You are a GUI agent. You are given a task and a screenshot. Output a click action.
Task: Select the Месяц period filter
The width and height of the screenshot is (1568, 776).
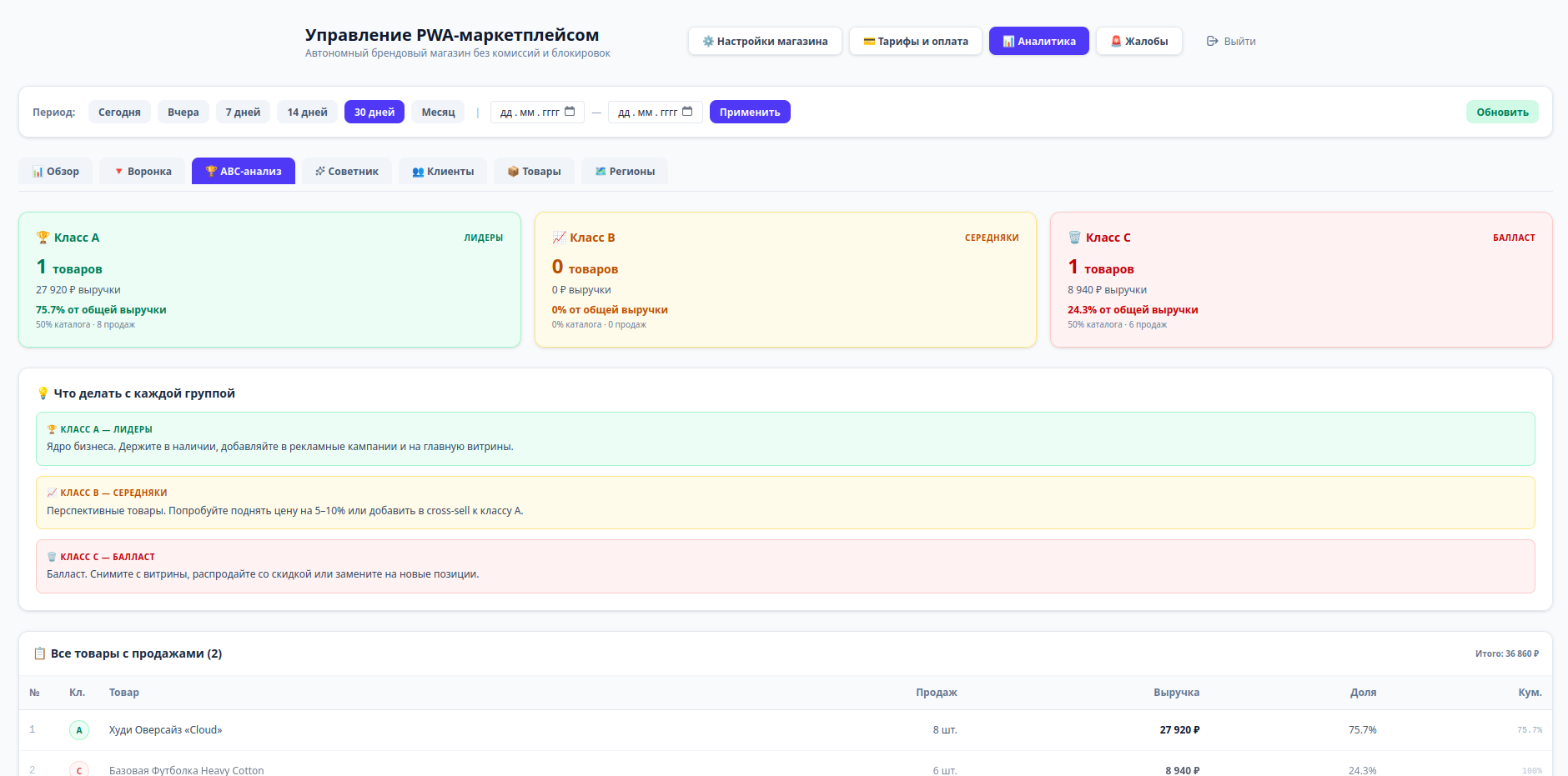[438, 112]
